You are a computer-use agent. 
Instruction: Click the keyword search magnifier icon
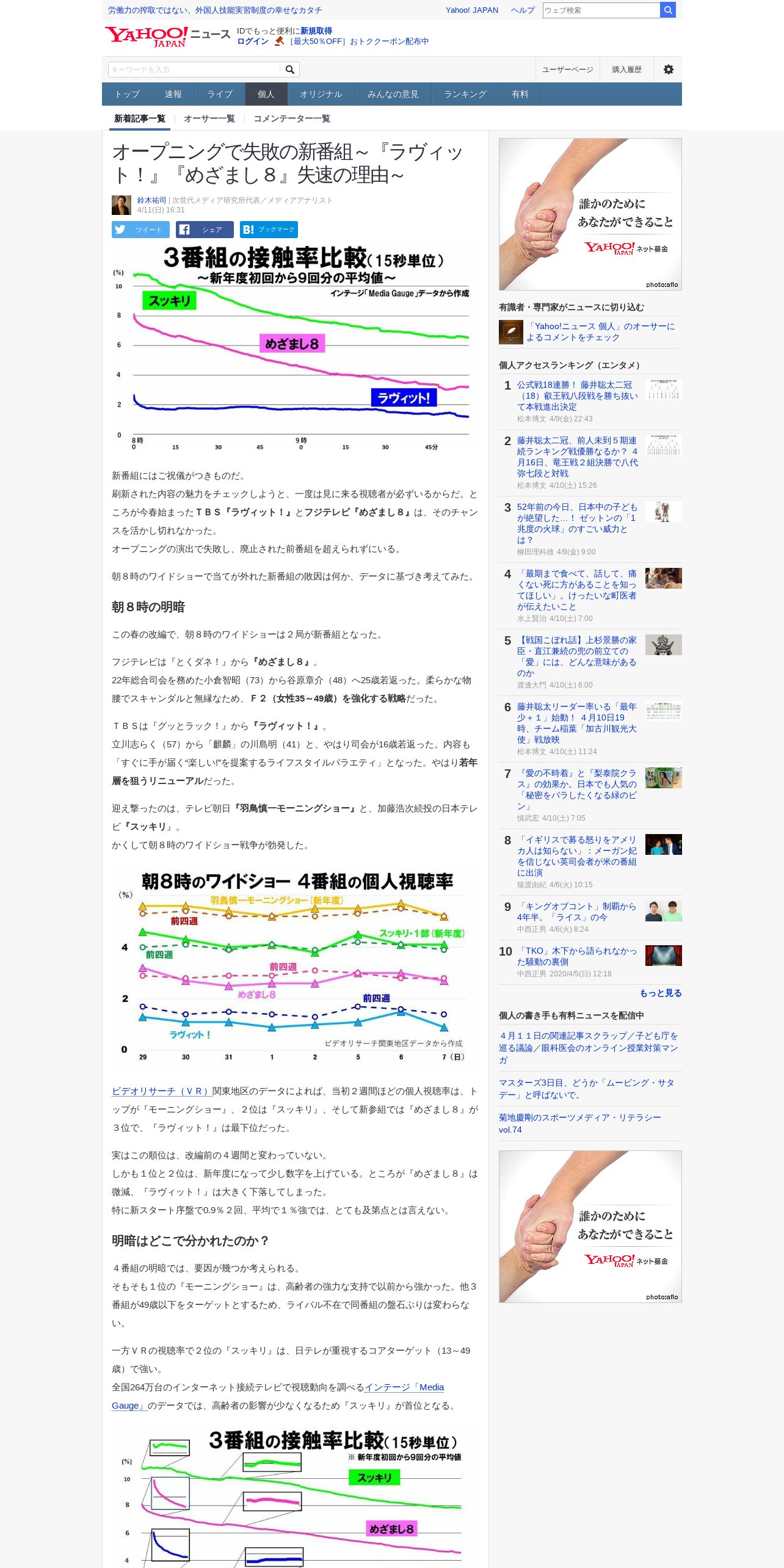(290, 70)
